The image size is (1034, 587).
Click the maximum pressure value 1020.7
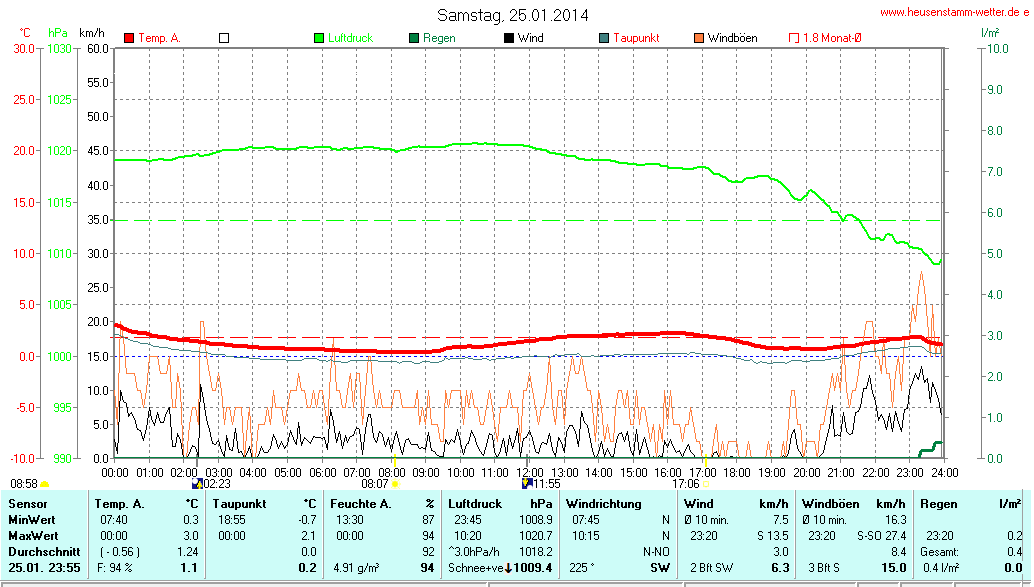pos(535,536)
